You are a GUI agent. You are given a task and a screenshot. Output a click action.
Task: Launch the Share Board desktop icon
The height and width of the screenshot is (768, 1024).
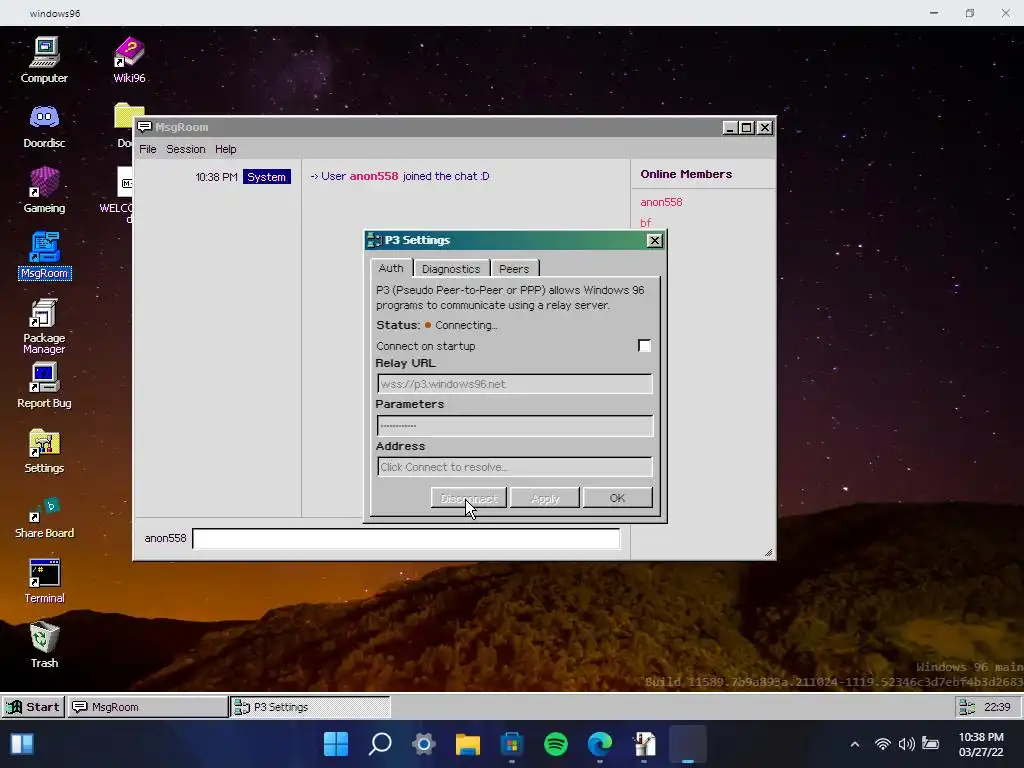tap(44, 517)
